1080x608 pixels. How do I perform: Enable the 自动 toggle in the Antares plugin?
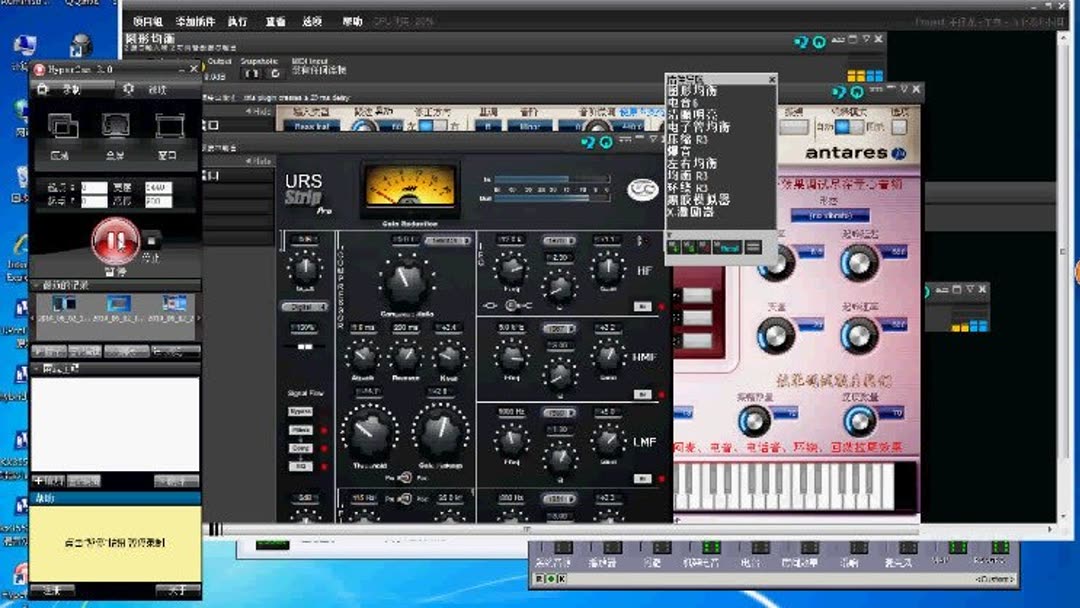click(843, 128)
